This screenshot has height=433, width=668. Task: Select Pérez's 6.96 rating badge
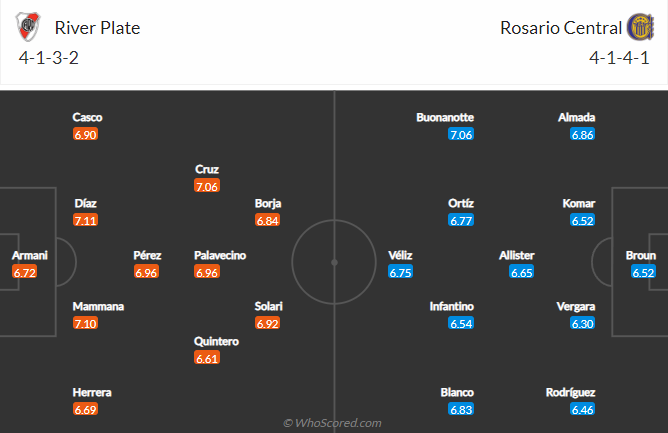coord(147,272)
